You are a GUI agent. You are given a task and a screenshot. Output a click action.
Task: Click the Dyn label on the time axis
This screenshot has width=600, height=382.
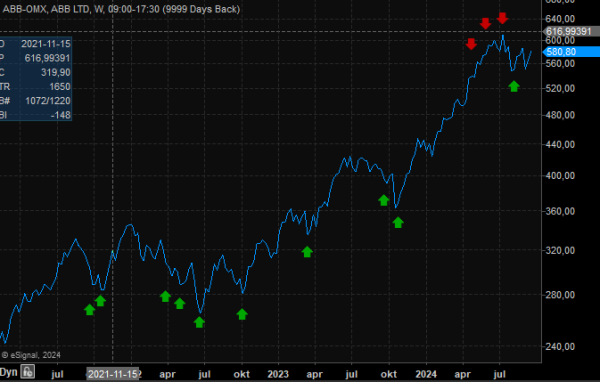9,372
